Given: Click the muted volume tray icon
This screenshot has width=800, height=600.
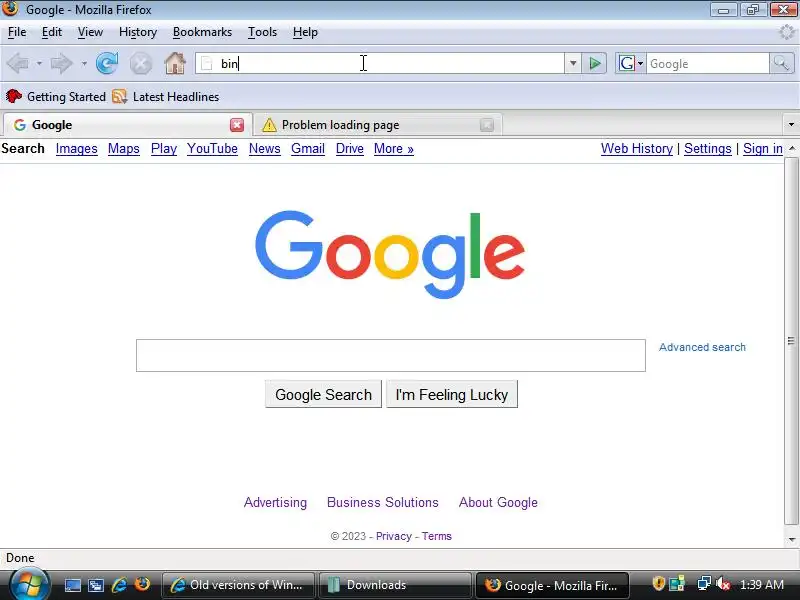Looking at the screenshot, I should click(x=723, y=584).
